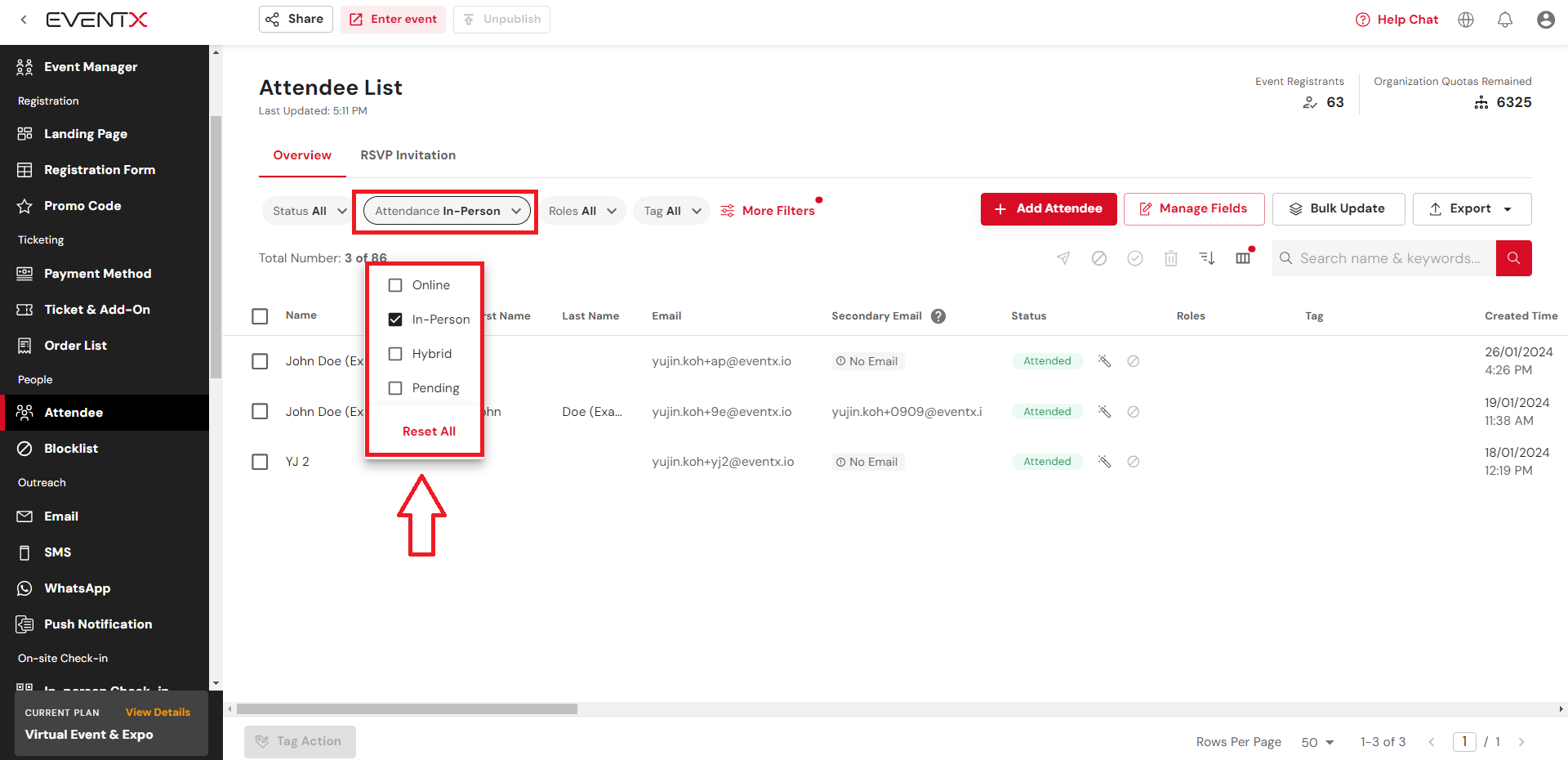The image size is (1568, 760).
Task: Click the horizontal table scrollbar
Action: click(407, 709)
